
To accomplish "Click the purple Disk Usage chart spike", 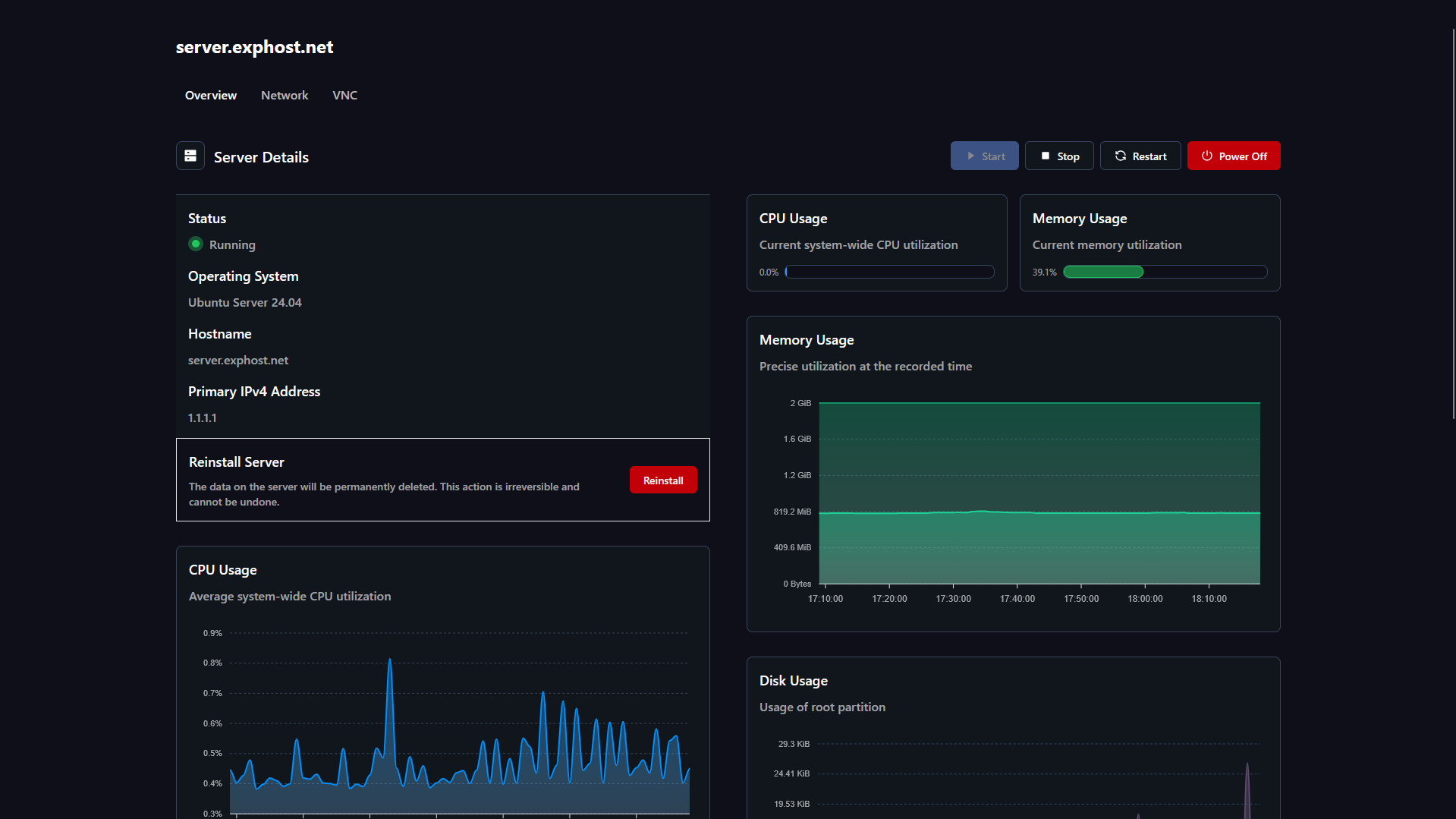I will tap(1247, 789).
